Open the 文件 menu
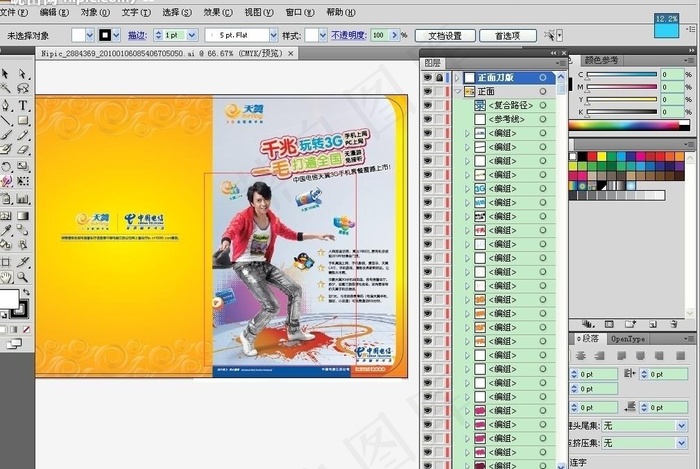 coord(13,12)
